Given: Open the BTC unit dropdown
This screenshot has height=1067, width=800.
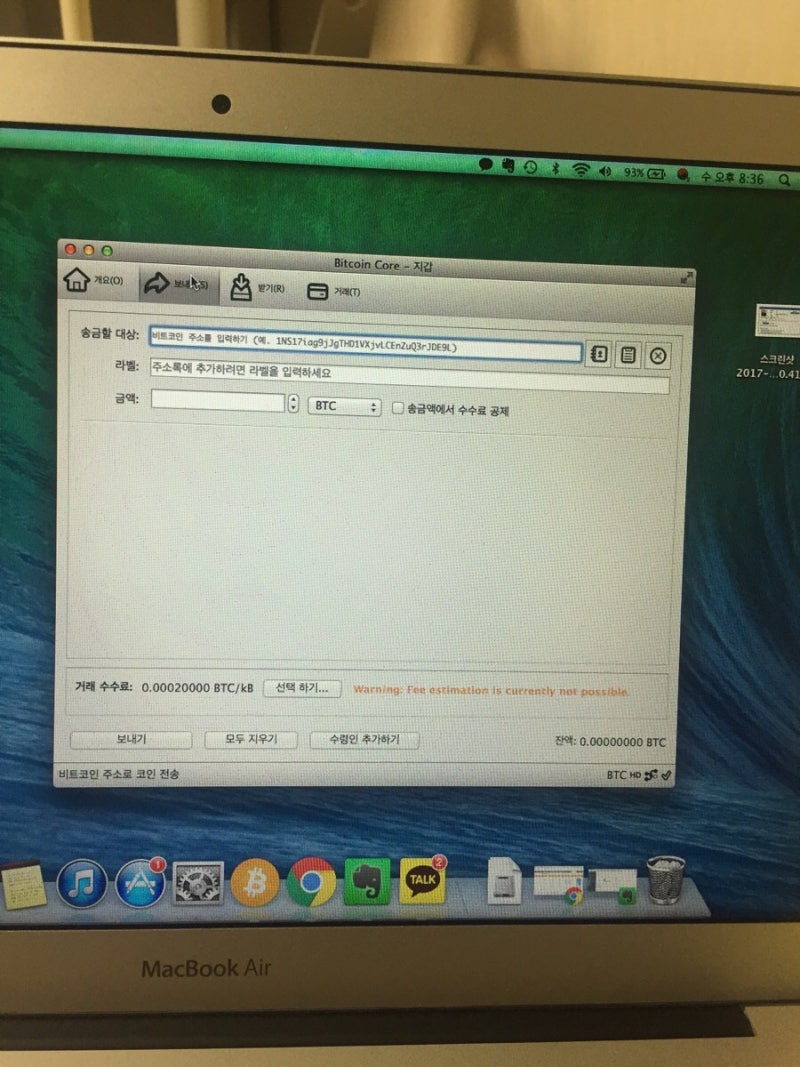Looking at the screenshot, I should [344, 406].
